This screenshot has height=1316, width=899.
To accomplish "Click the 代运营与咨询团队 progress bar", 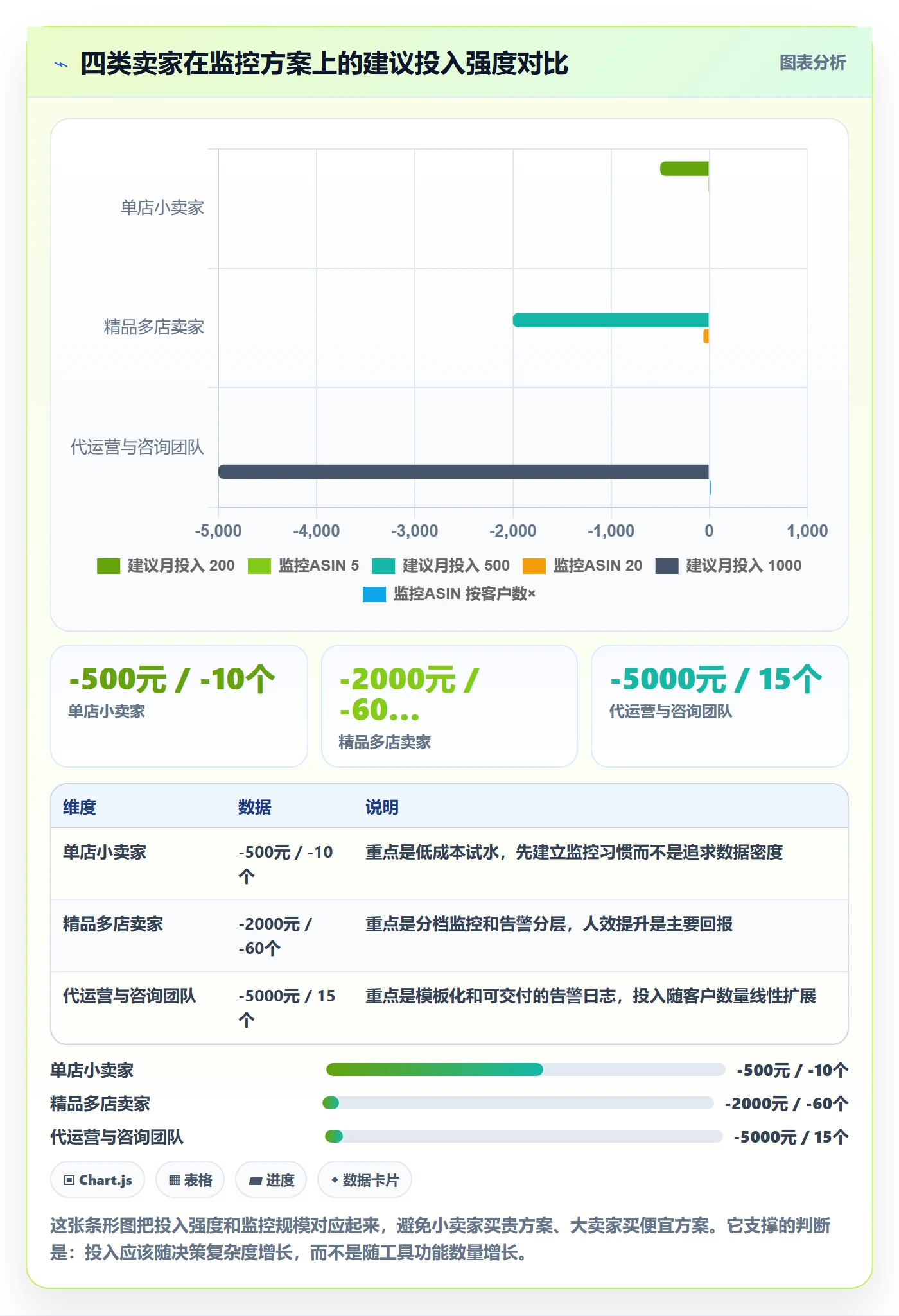I will click(524, 1136).
